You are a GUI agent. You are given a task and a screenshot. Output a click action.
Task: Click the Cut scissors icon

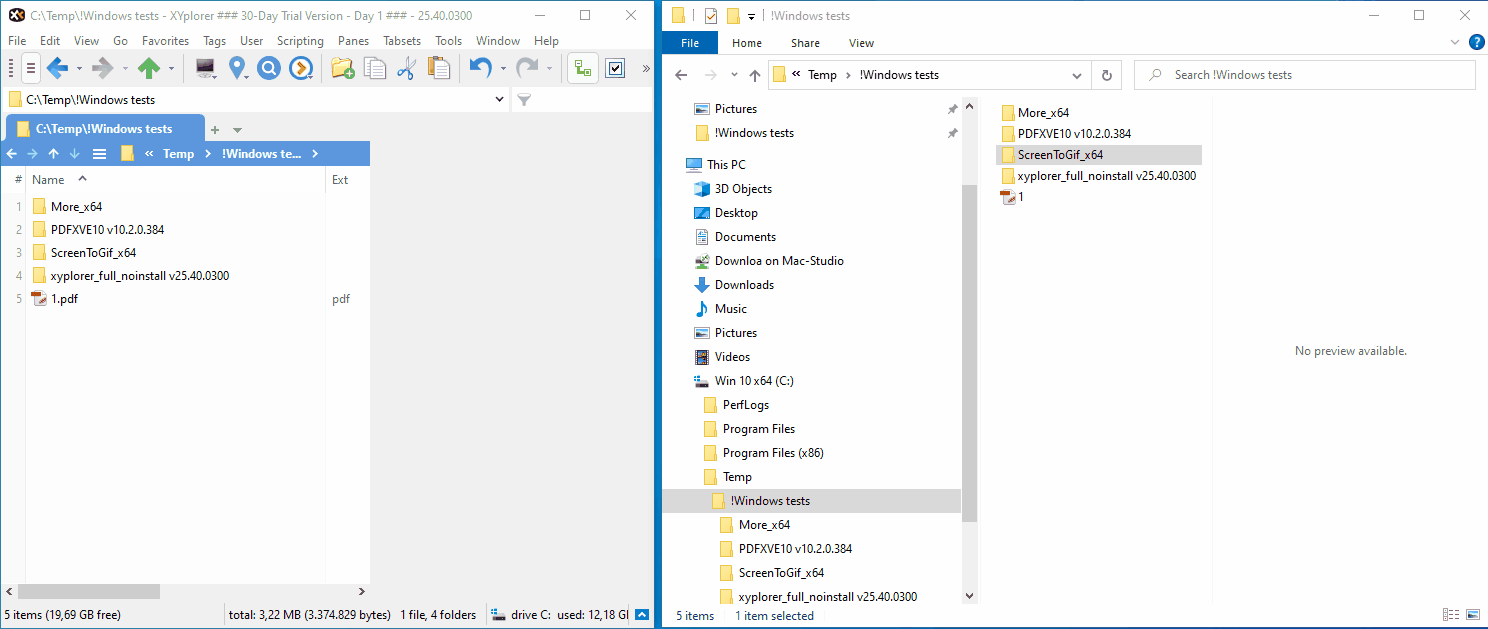(406, 68)
